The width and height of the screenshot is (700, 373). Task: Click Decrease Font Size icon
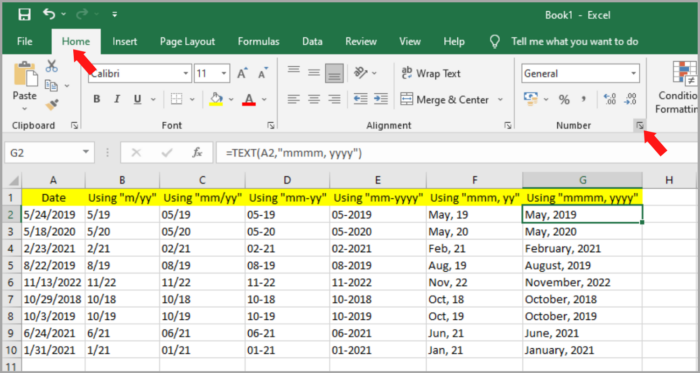(262, 73)
